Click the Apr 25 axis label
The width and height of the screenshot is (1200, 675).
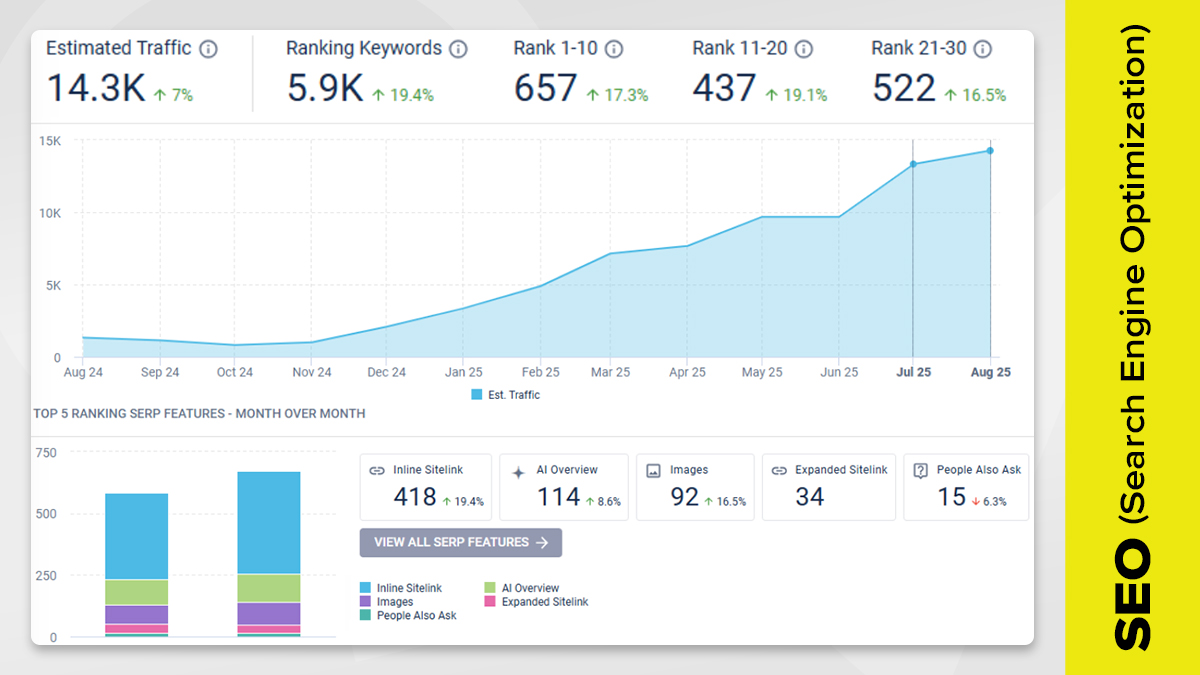point(687,372)
